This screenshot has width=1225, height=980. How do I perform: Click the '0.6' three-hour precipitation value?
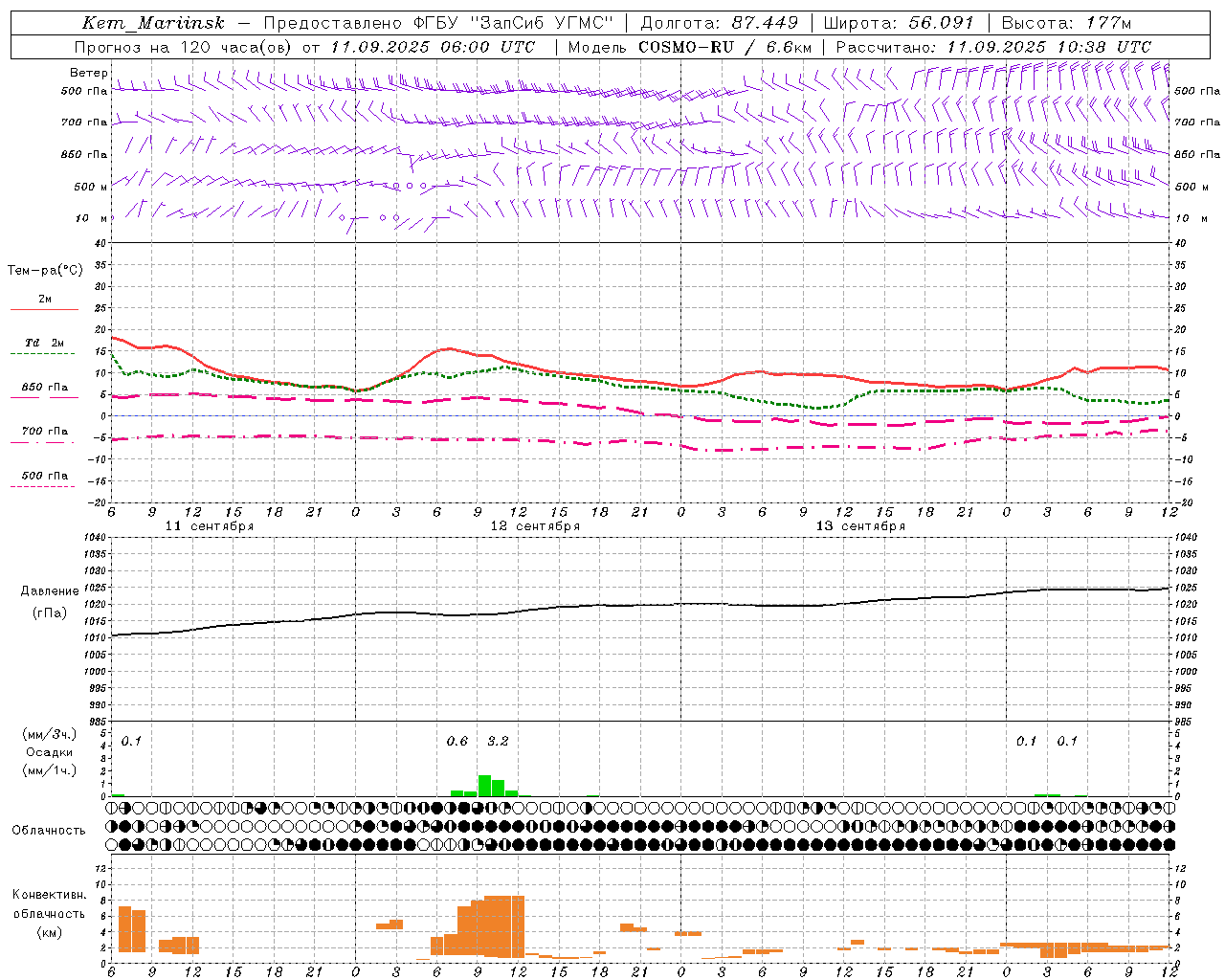(x=457, y=742)
